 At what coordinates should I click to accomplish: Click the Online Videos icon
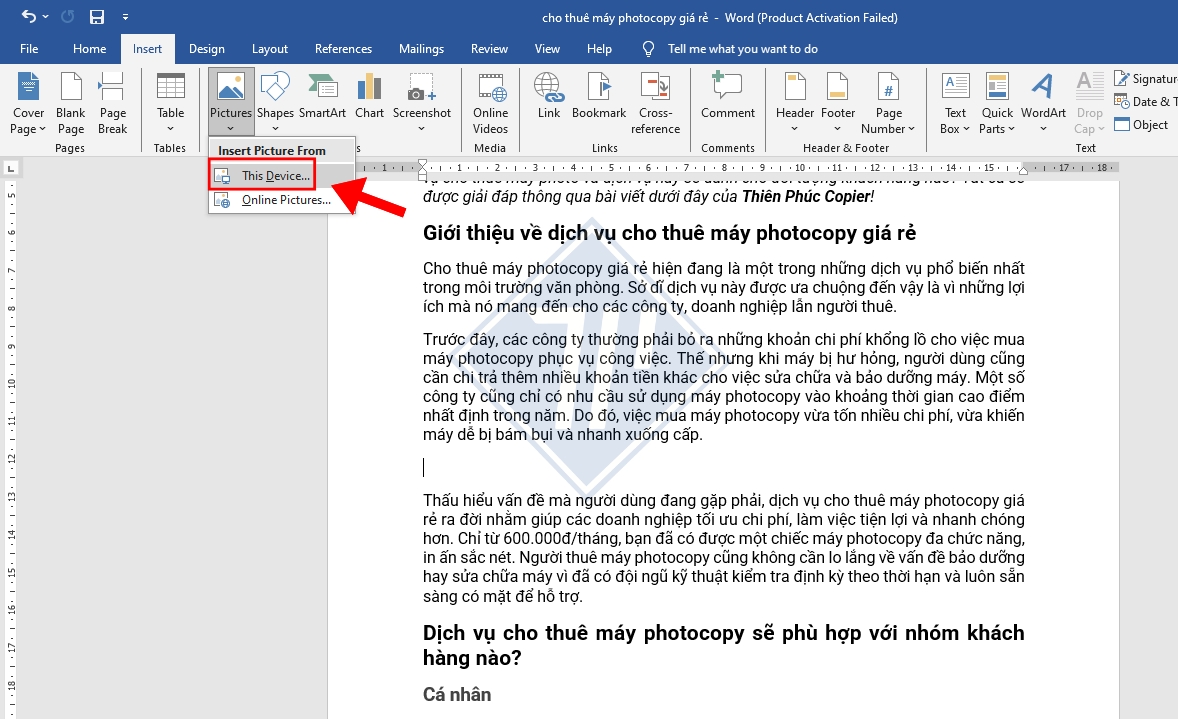pyautogui.click(x=490, y=103)
